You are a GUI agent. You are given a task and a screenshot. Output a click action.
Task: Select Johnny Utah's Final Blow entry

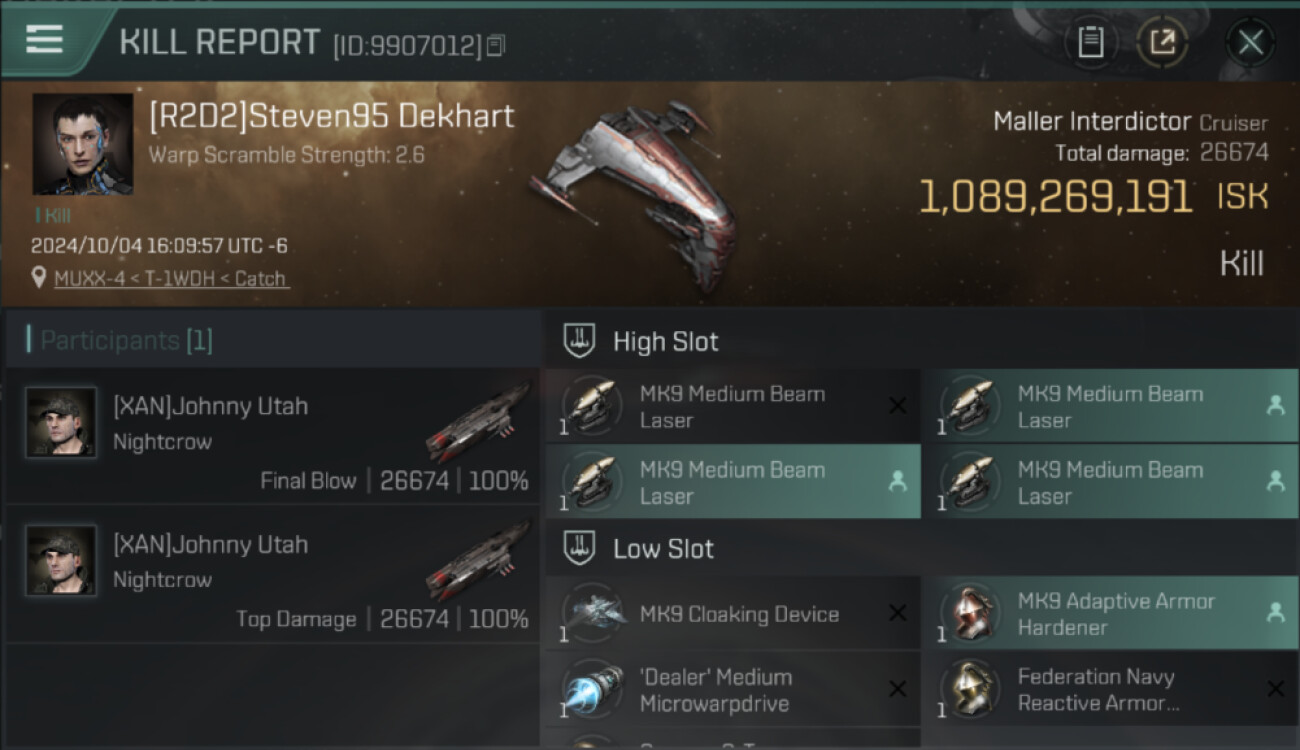pyautogui.click(x=272, y=435)
